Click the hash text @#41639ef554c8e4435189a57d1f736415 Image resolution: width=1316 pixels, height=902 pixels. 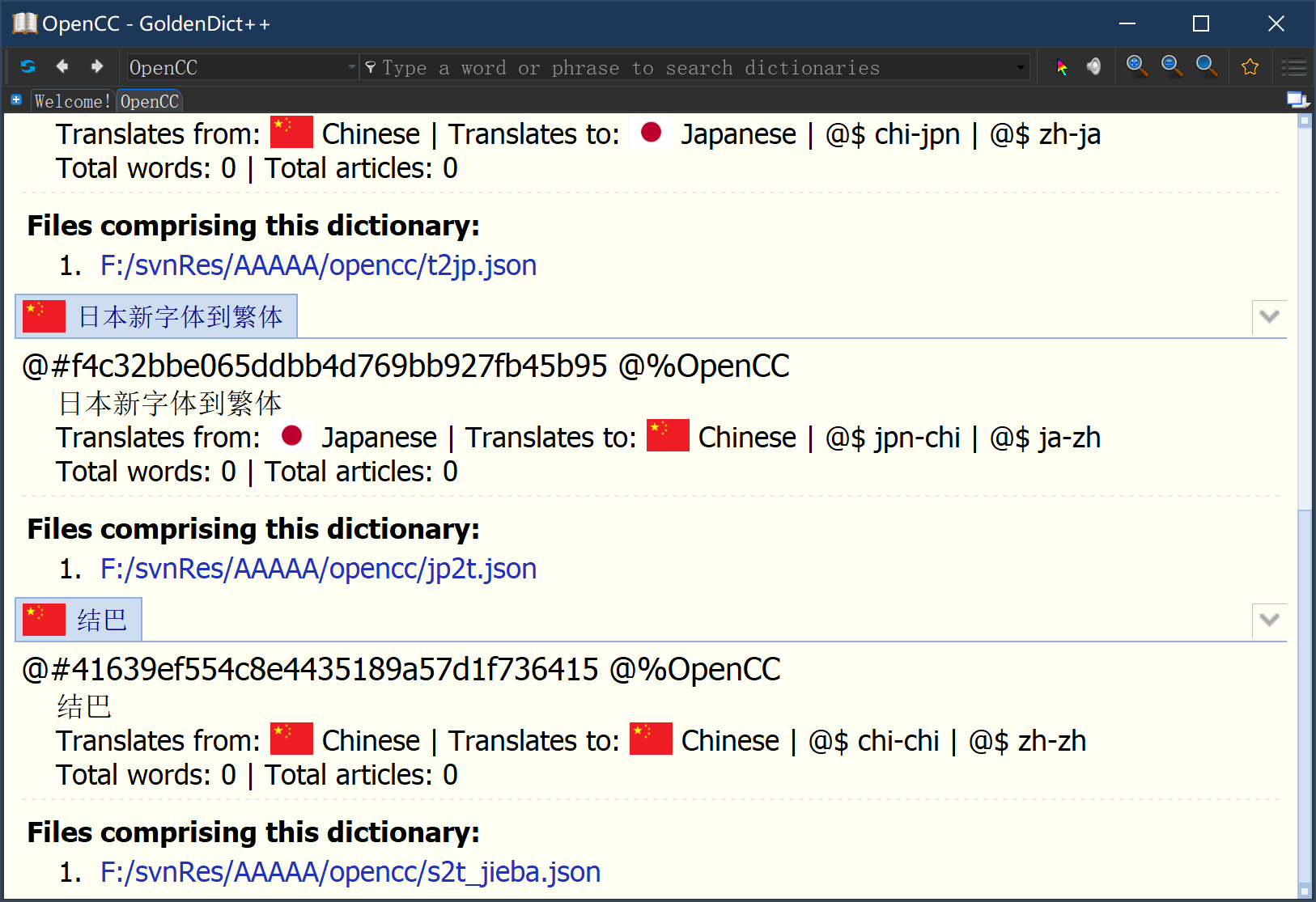pyautogui.click(x=311, y=670)
